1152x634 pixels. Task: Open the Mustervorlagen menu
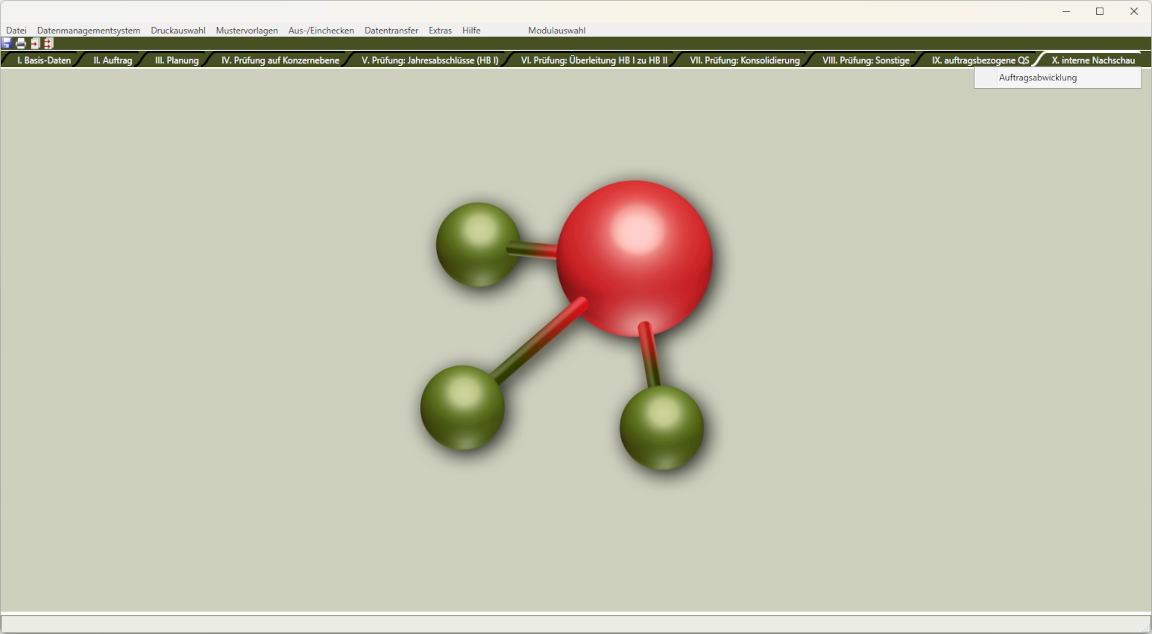[247, 31]
